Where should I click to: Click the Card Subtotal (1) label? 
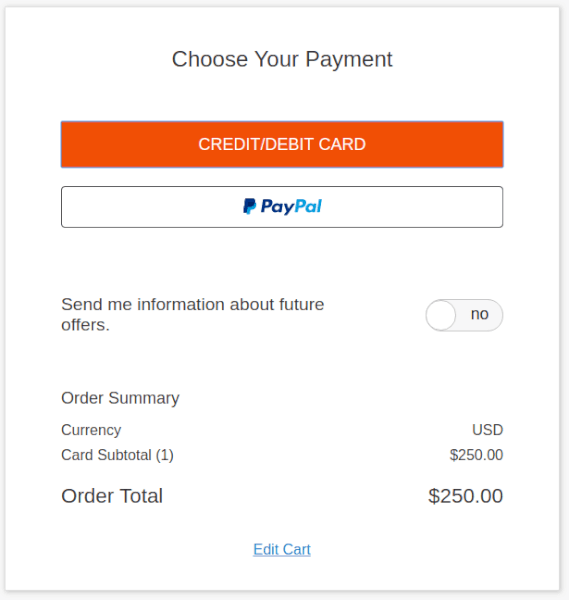tap(117, 455)
